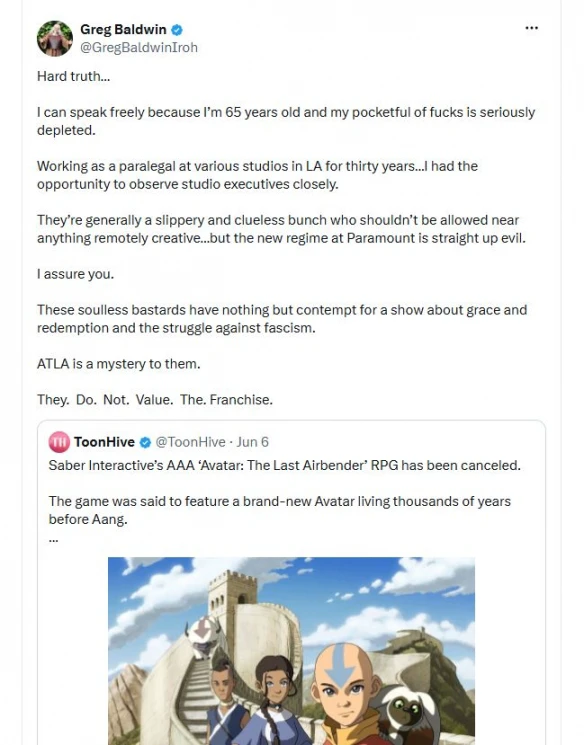Open the ToonHive display name

(105, 442)
